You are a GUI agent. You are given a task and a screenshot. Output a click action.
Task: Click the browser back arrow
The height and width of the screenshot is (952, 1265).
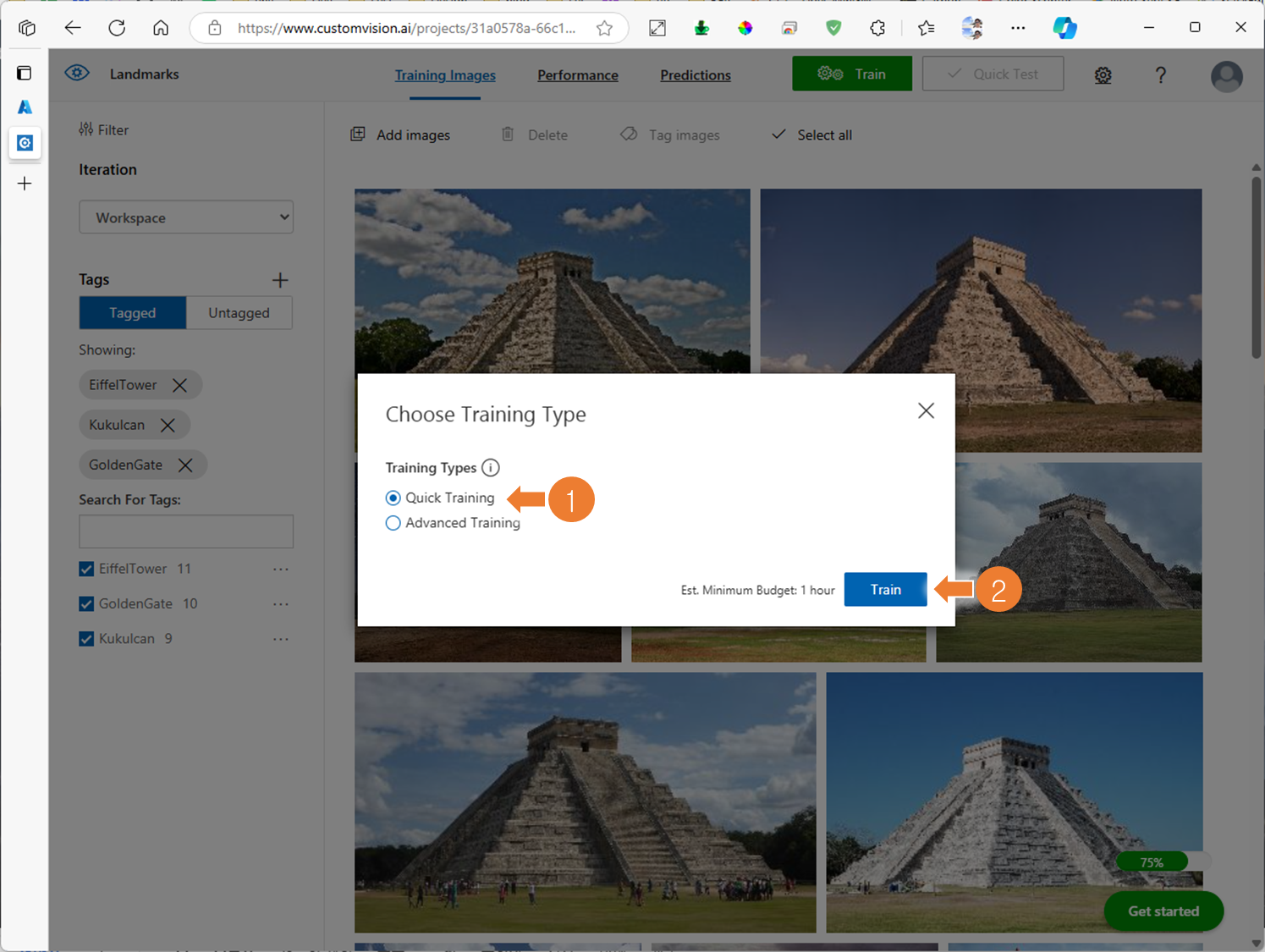click(73, 28)
